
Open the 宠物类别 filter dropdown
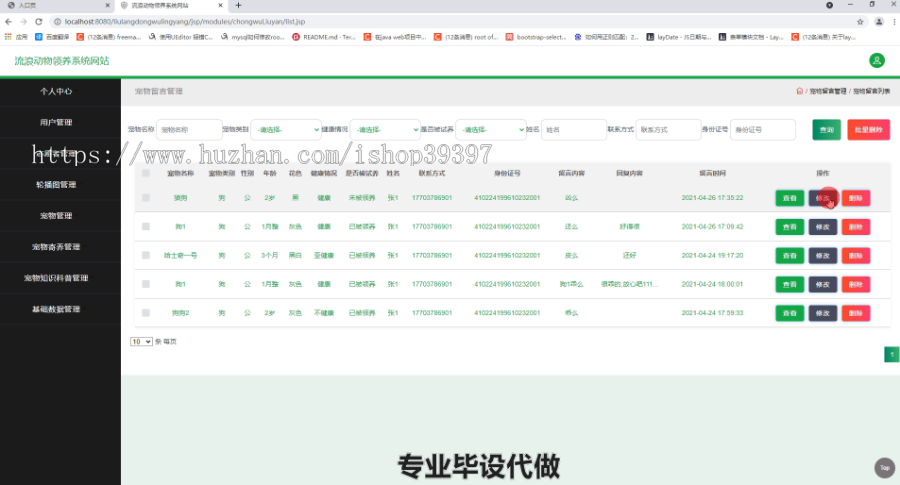click(286, 130)
